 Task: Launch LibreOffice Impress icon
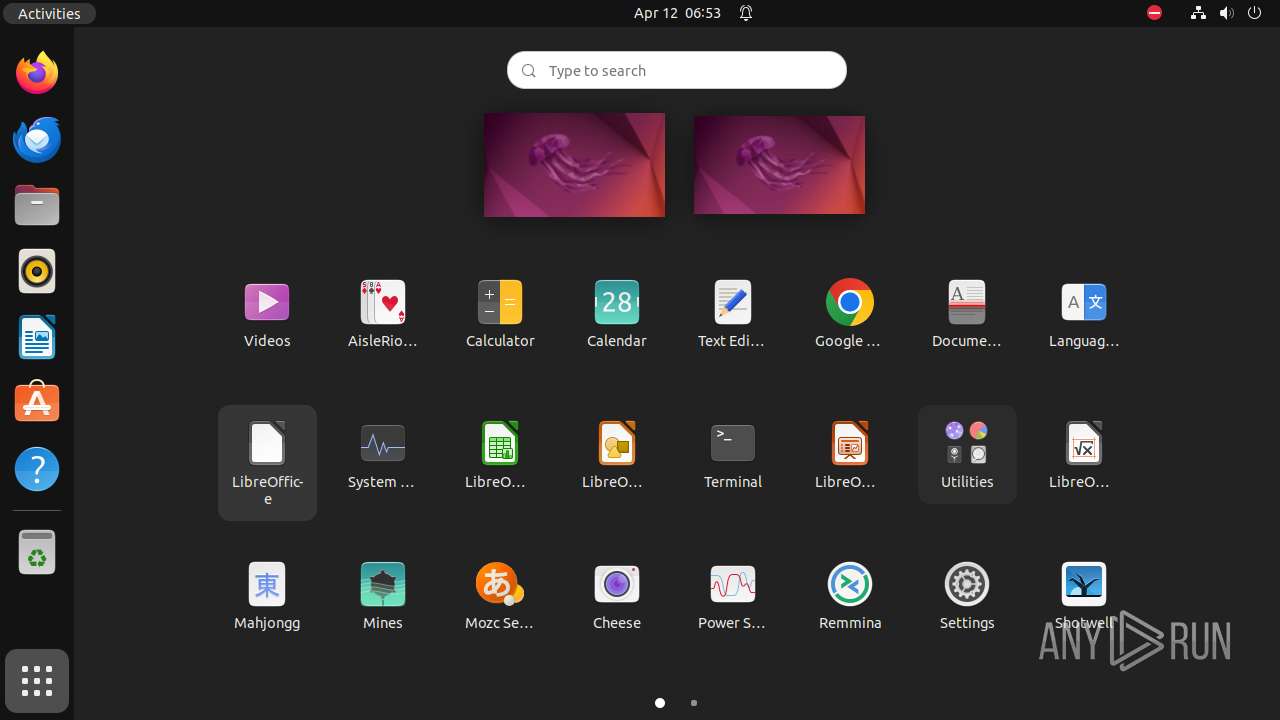850,455
